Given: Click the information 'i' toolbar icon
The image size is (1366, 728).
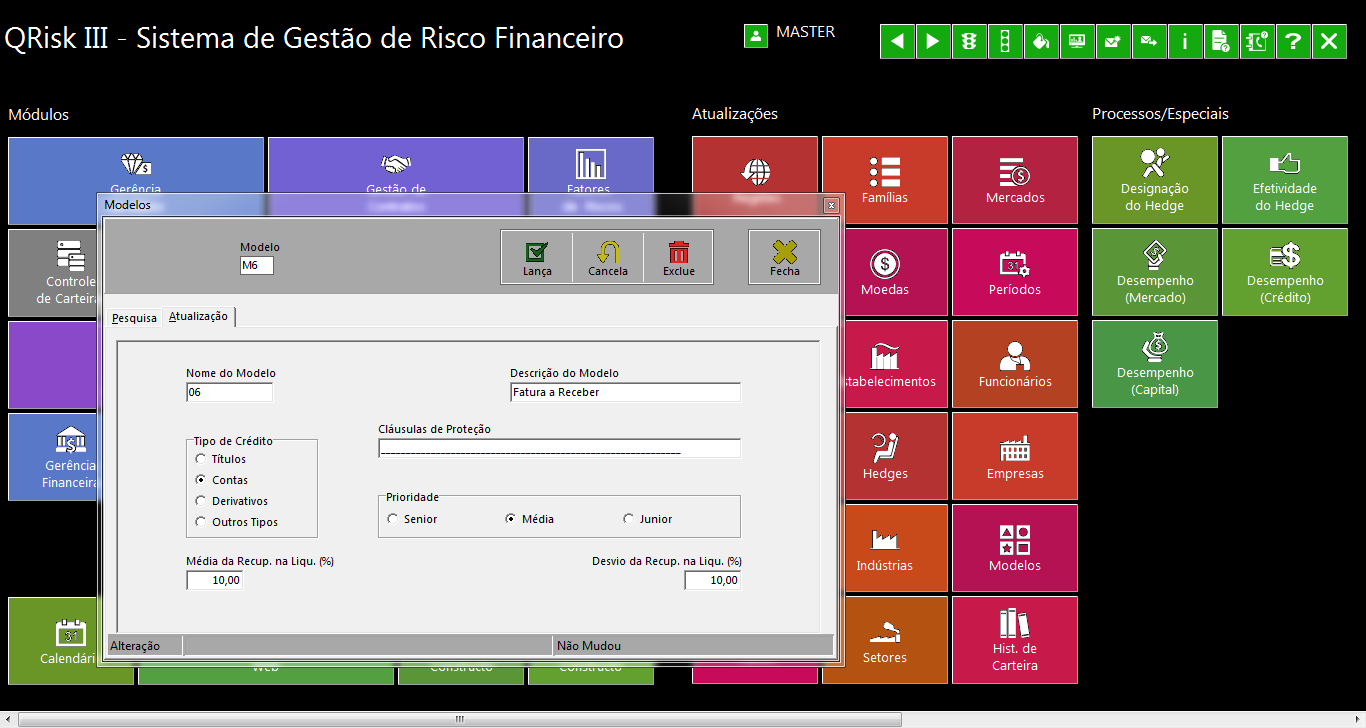Looking at the screenshot, I should tap(1185, 41).
